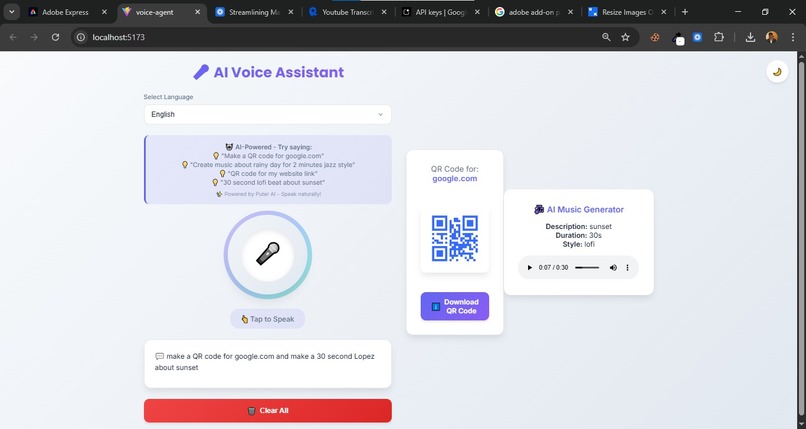Viewport: 806px width, 429px height.
Task: Click 'Make a QR code for google.com' tip
Action: (x=268, y=156)
